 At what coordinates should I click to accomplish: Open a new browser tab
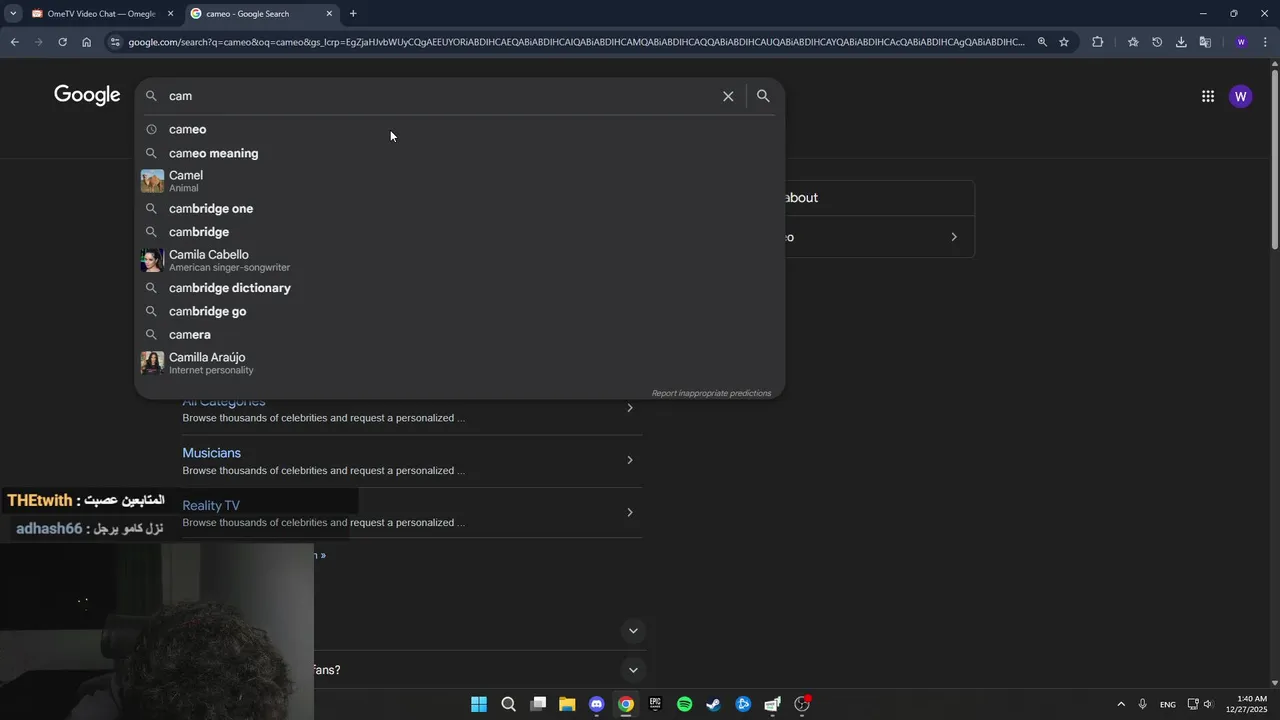pos(353,14)
